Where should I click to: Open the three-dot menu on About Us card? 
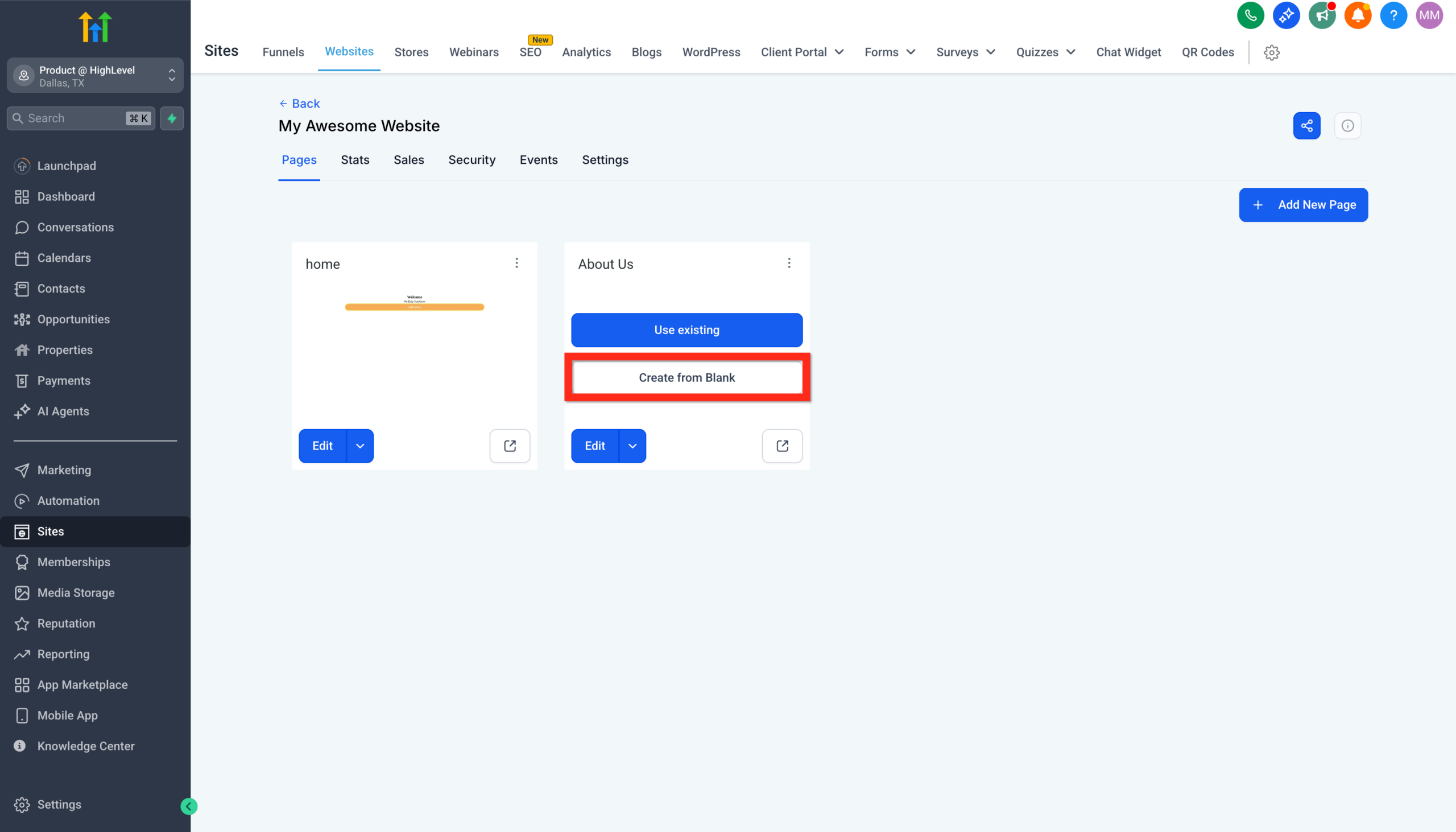[x=789, y=263]
